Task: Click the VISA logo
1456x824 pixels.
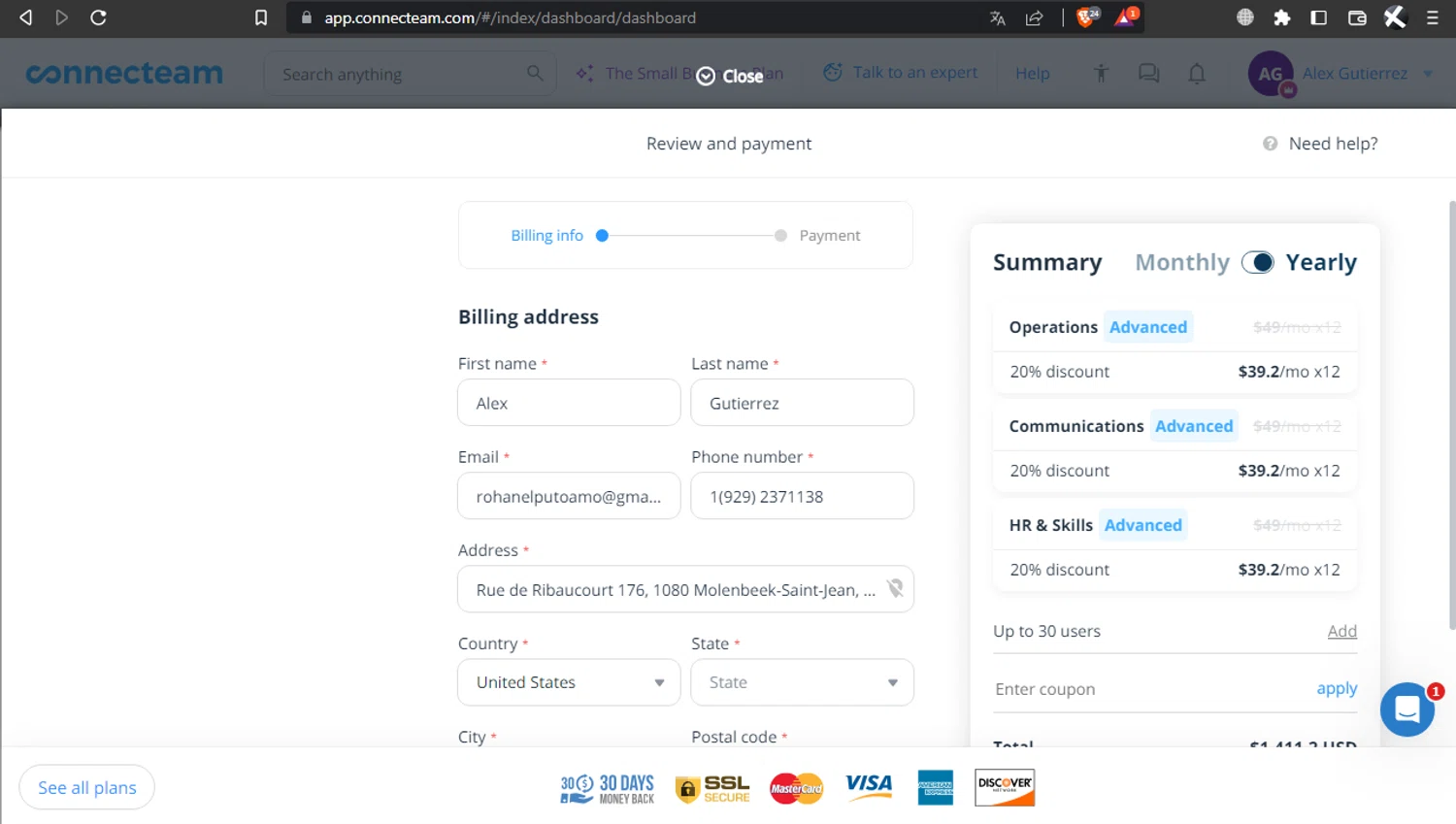Action: point(868,786)
